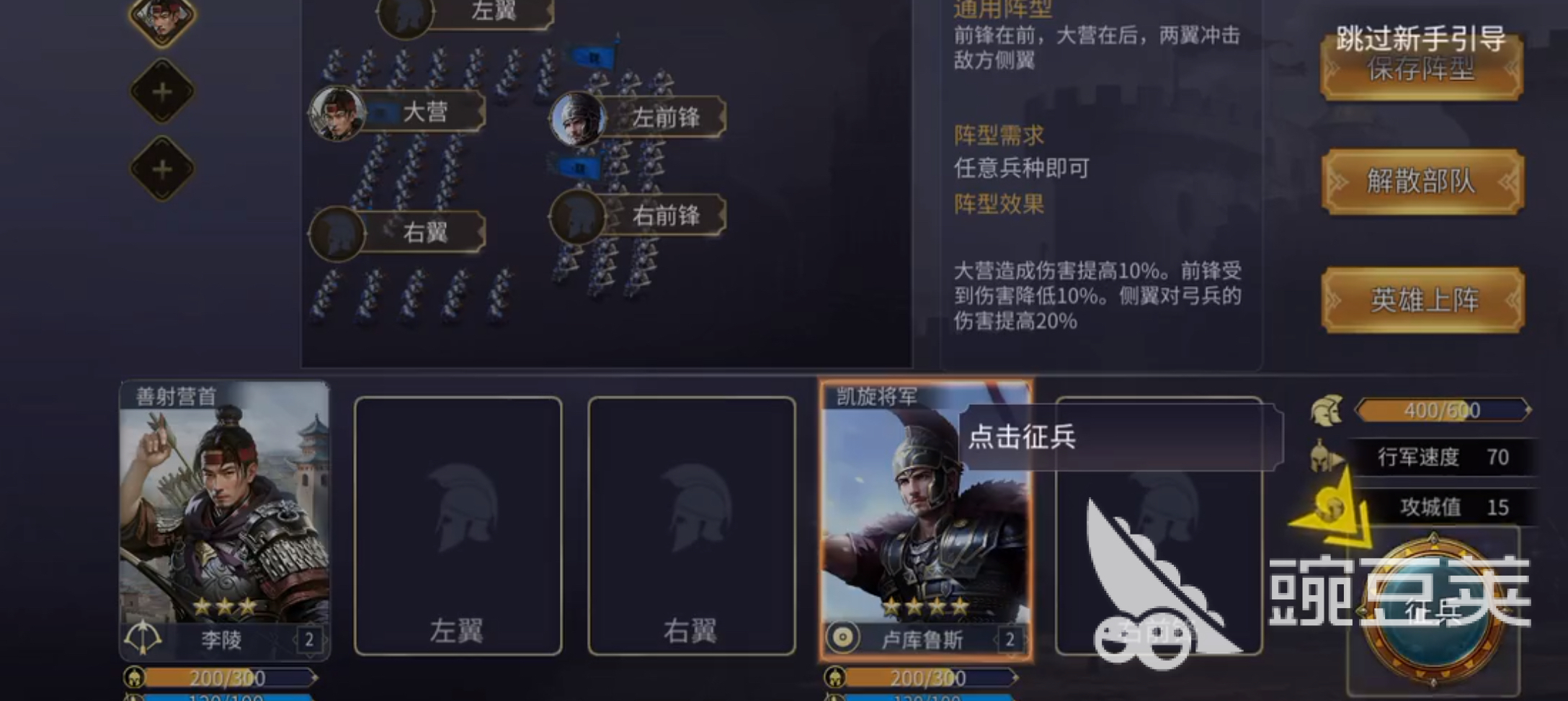The width and height of the screenshot is (1568, 701).
Task: Click the archer bow icon on 李陵 card
Action: pyautogui.click(x=143, y=638)
